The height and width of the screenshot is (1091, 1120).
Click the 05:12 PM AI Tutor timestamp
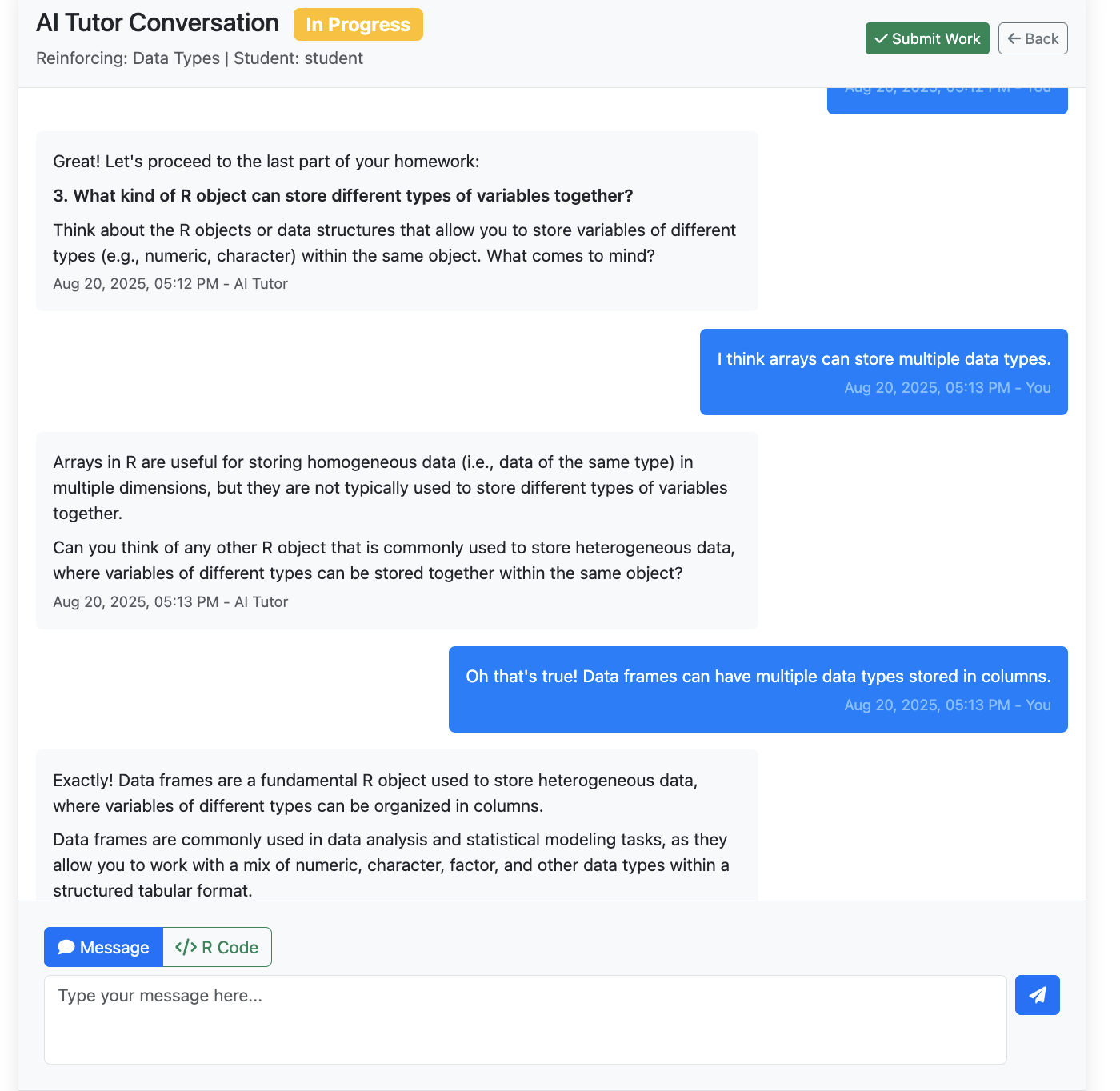pos(170,284)
